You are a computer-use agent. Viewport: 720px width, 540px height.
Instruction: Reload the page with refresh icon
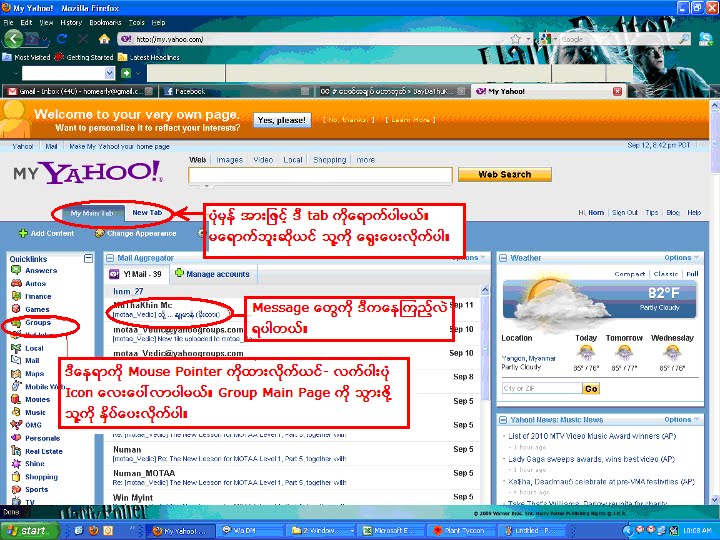tap(62, 39)
